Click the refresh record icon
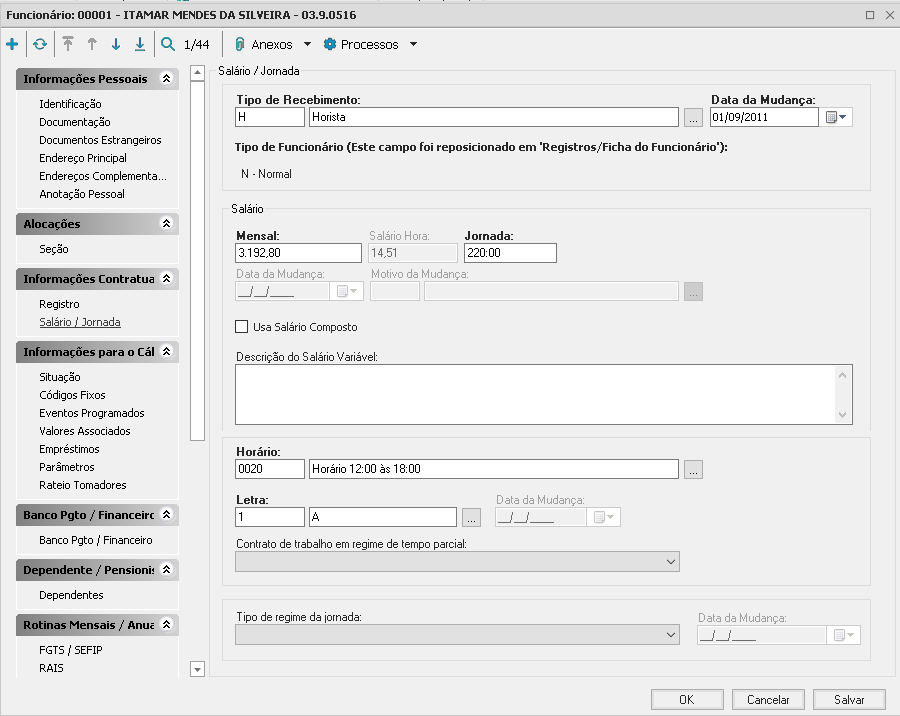 [40, 44]
